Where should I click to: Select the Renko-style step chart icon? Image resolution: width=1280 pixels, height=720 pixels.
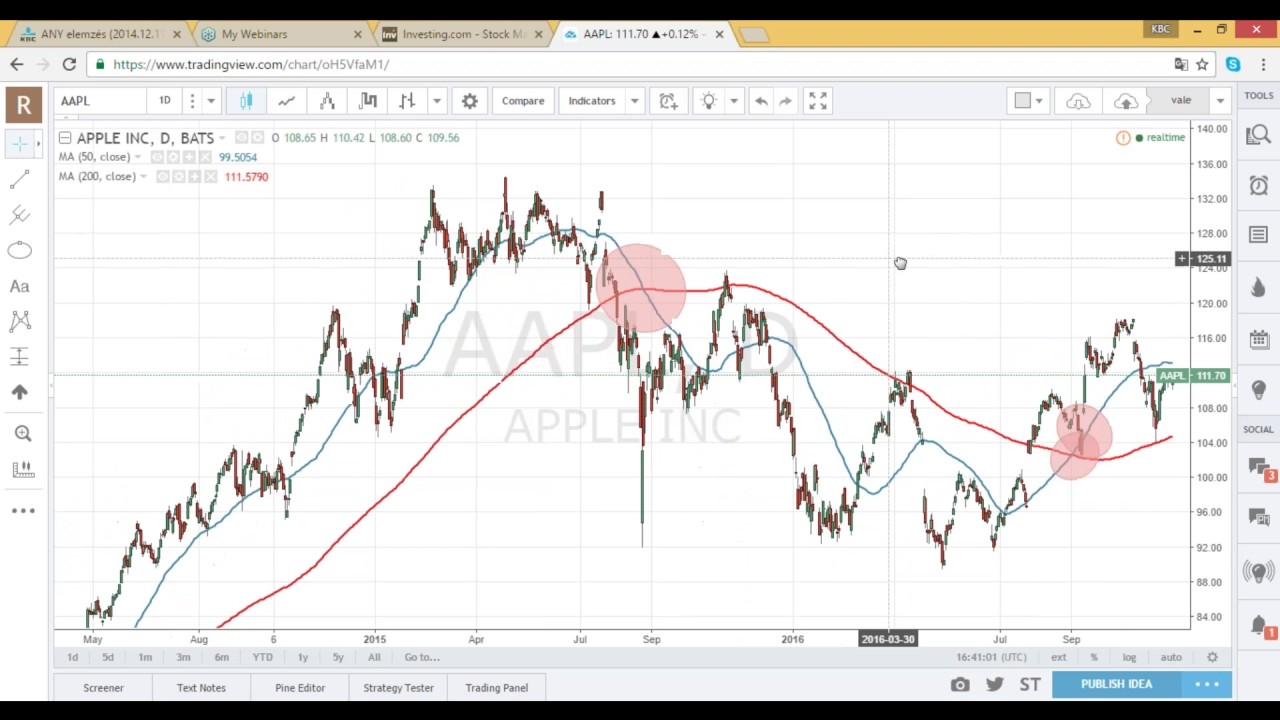click(x=368, y=101)
